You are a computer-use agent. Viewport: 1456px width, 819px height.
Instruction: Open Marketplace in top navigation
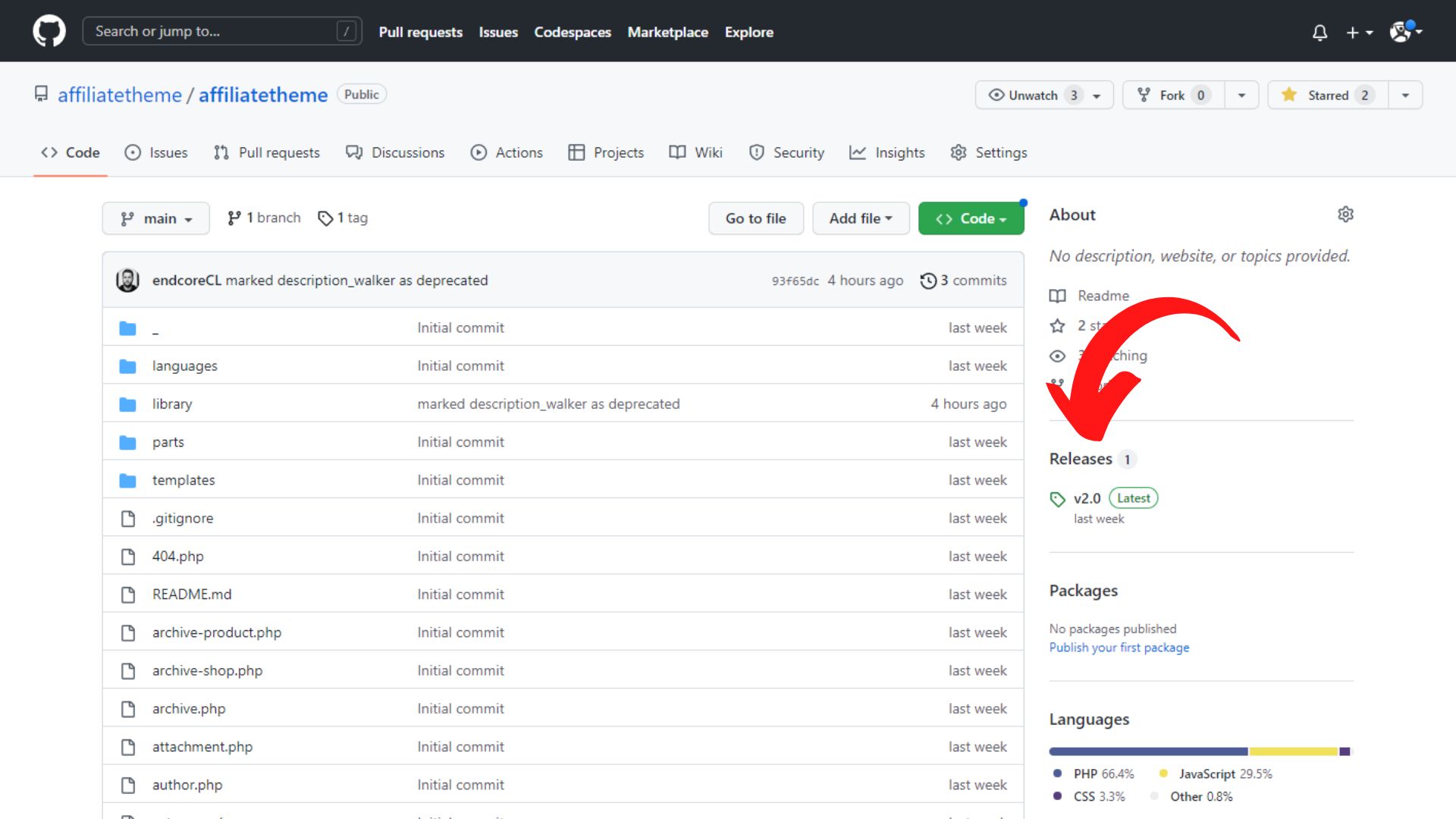667,32
